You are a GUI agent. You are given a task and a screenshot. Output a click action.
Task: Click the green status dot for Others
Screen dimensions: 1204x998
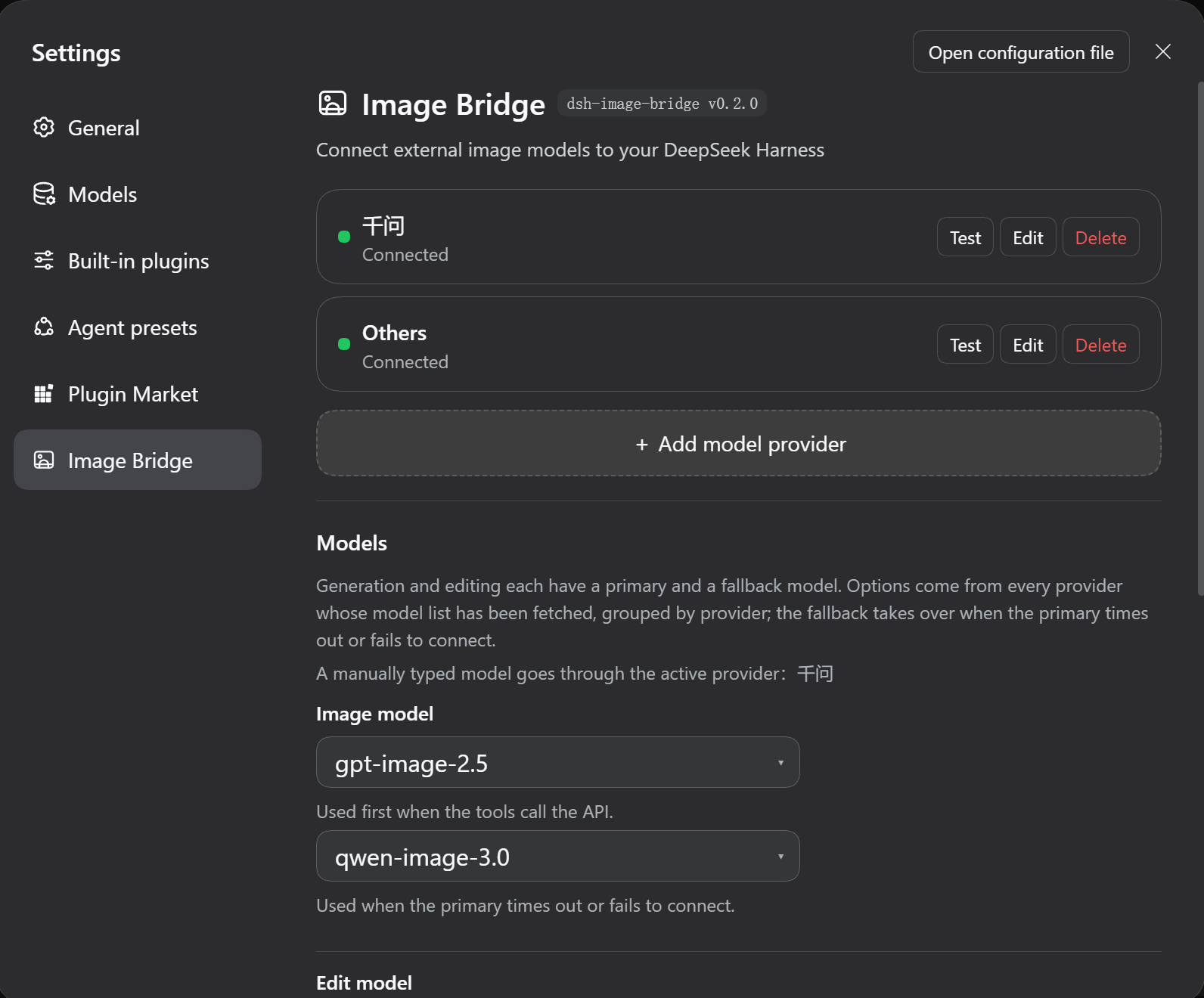point(344,344)
